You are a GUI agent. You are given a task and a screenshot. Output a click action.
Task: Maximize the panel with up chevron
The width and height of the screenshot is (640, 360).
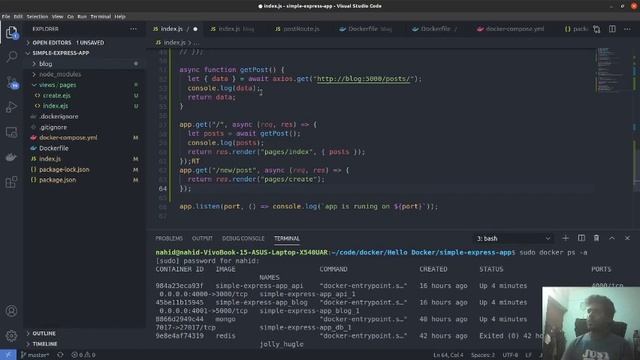[612, 238]
